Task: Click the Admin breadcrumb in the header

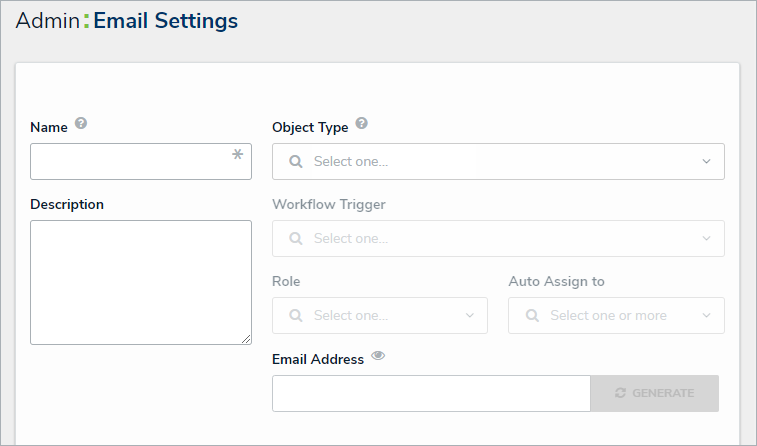Action: pos(47,21)
